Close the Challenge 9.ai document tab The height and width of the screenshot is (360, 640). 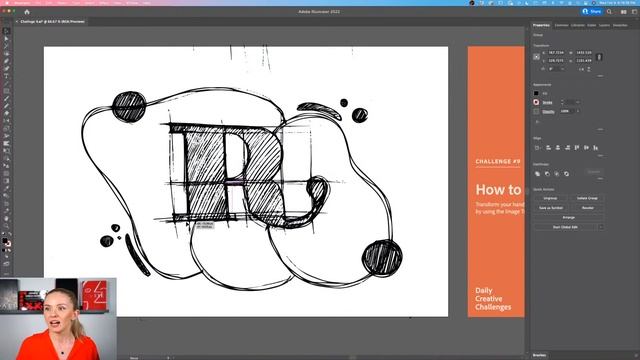(17, 22)
